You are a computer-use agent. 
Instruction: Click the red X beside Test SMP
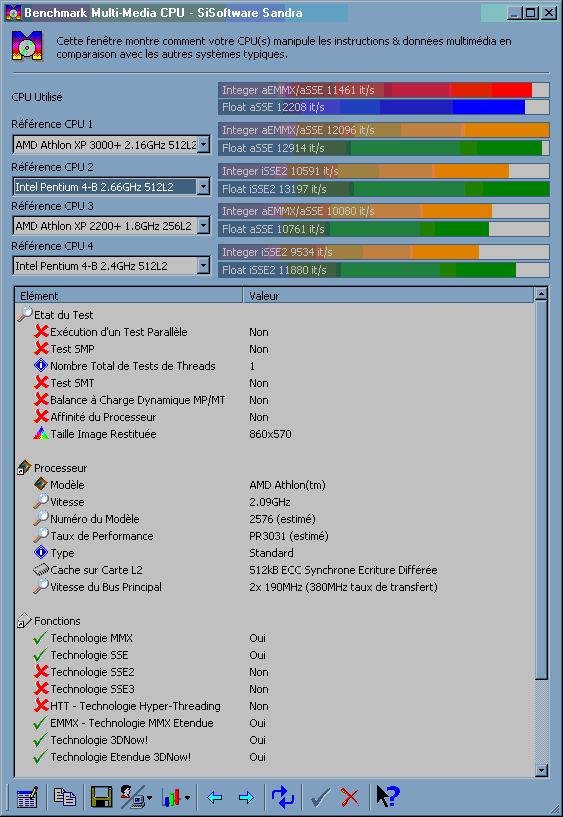coord(41,349)
